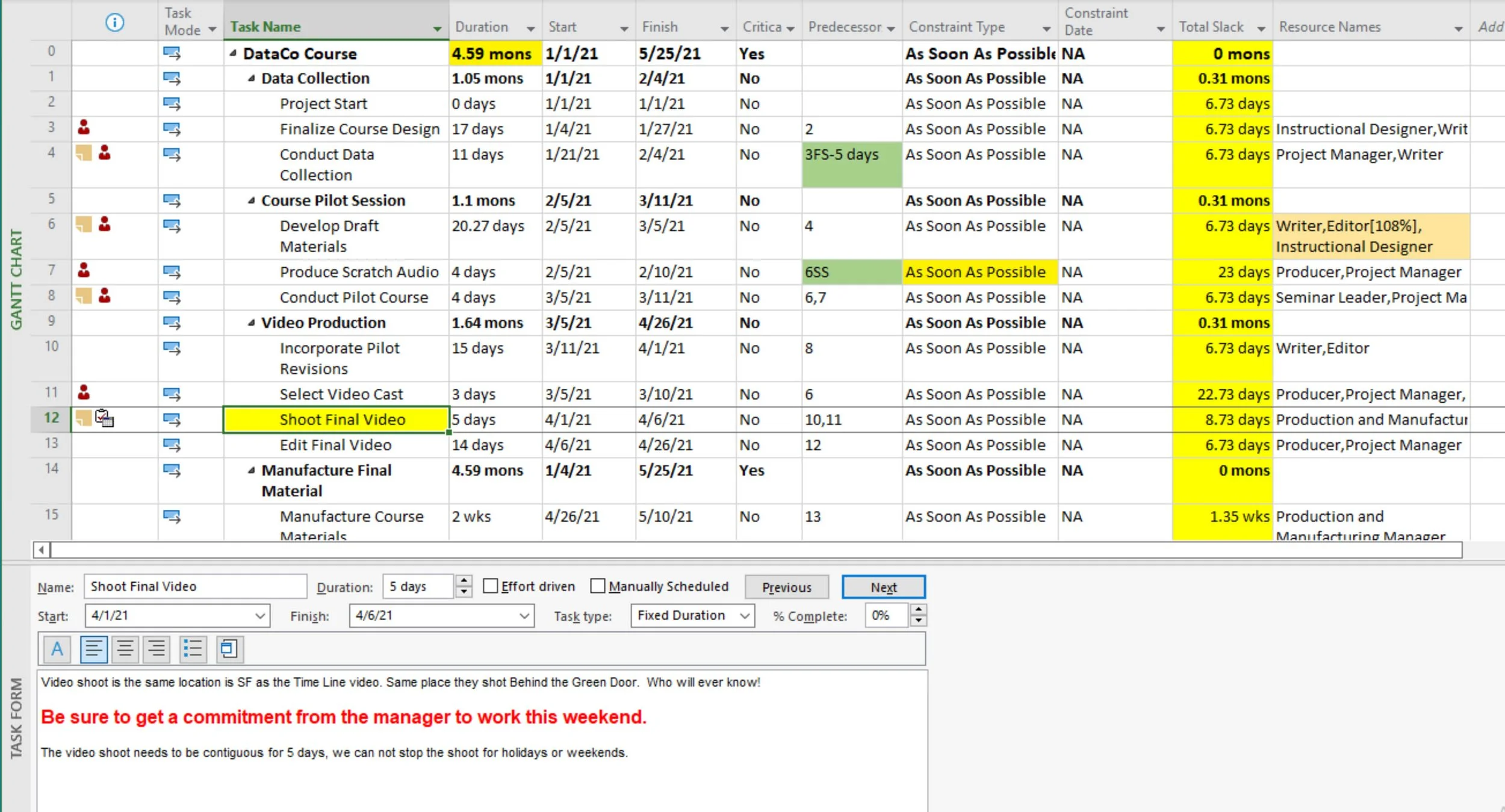Click the Name field in task form
Viewport: 1505px width, 812px height.
click(195, 586)
